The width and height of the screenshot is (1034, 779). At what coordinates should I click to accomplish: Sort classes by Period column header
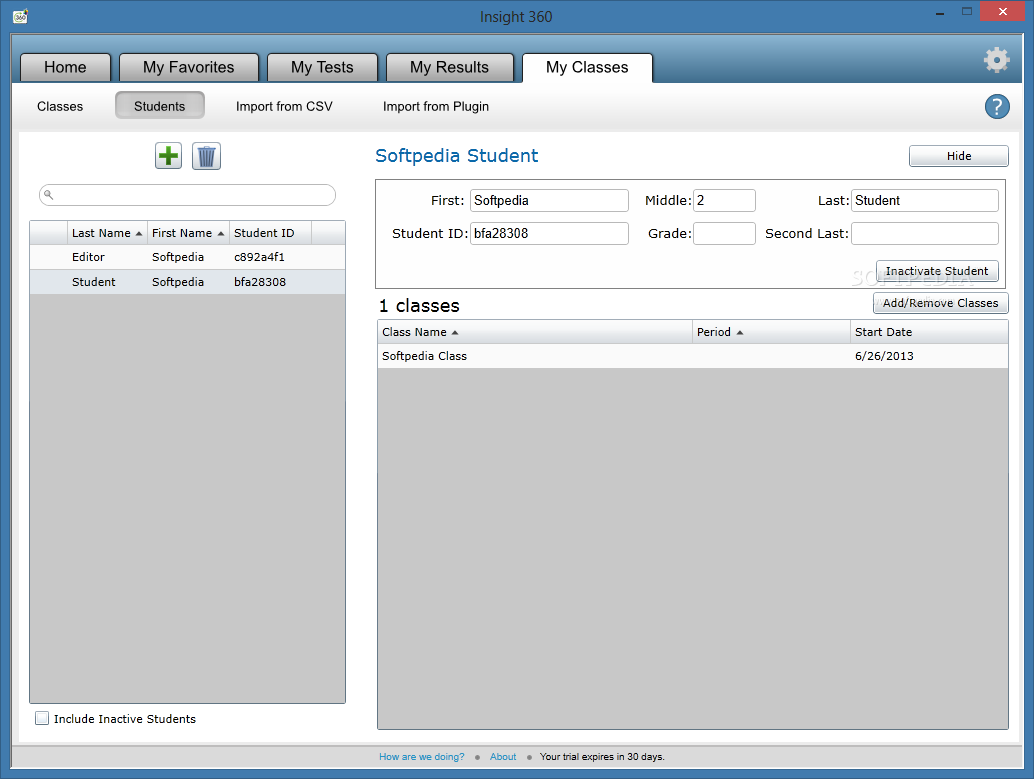[x=771, y=332]
